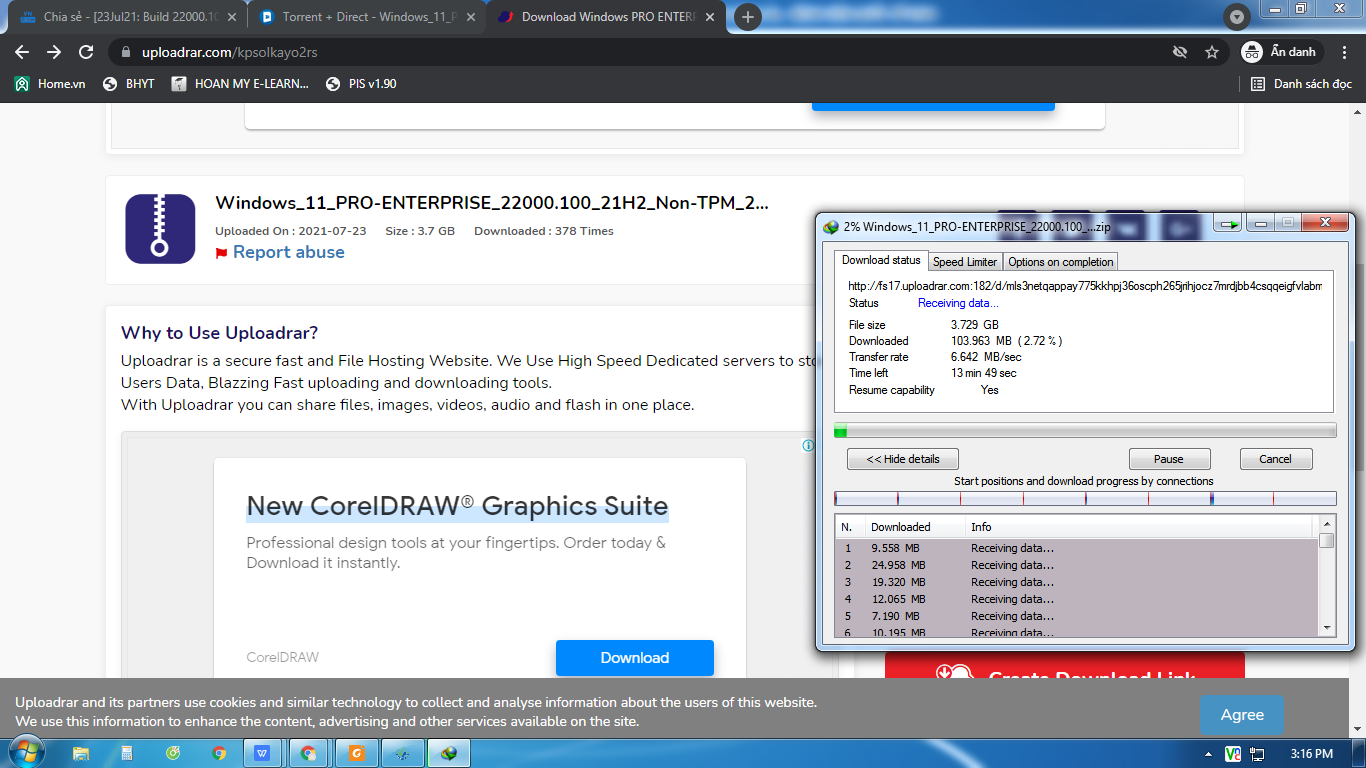Click New CorelDRAW Graphics Suite headline
The image size is (1366, 768).
pos(457,506)
